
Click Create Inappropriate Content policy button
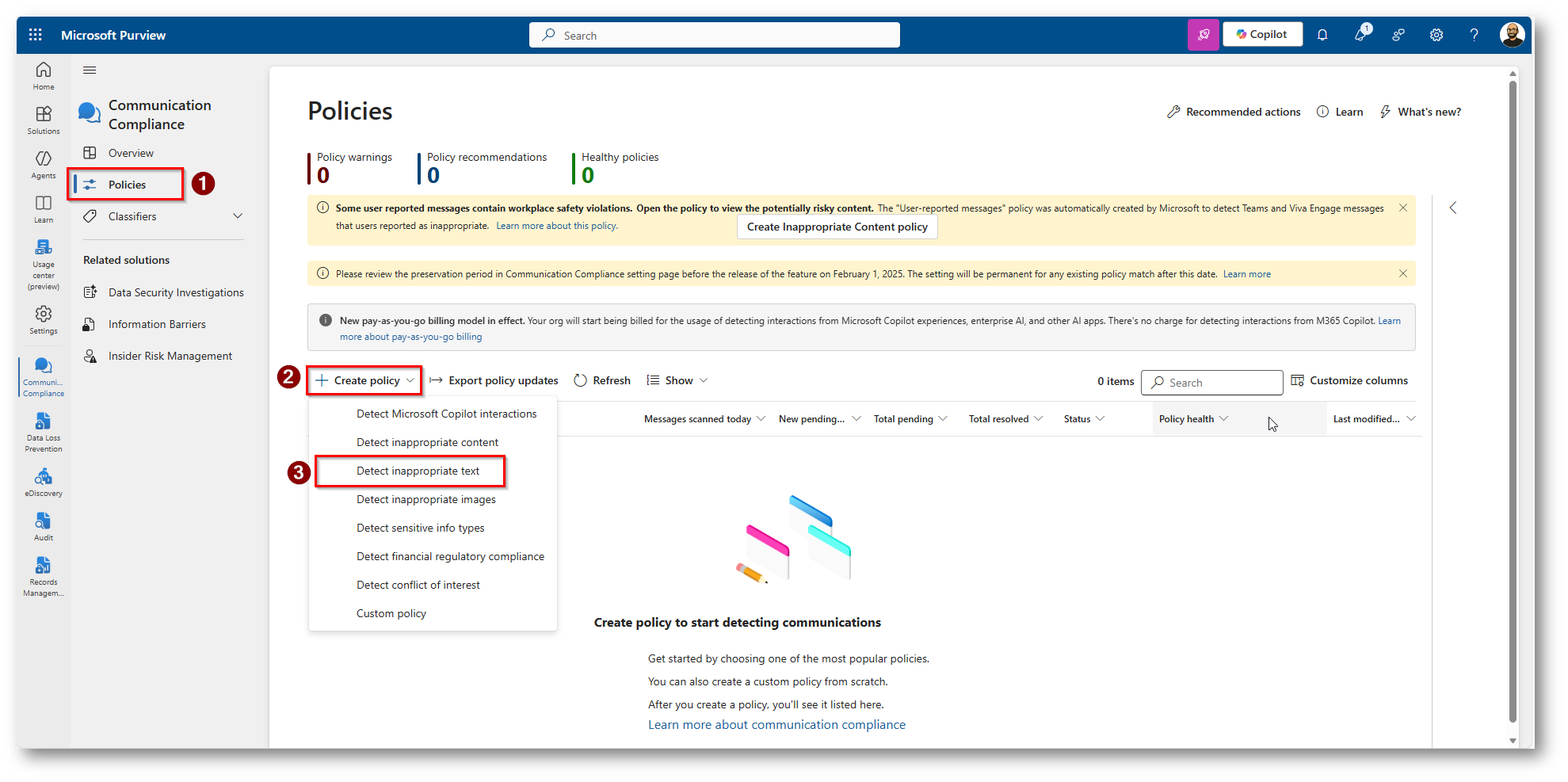[x=837, y=227]
